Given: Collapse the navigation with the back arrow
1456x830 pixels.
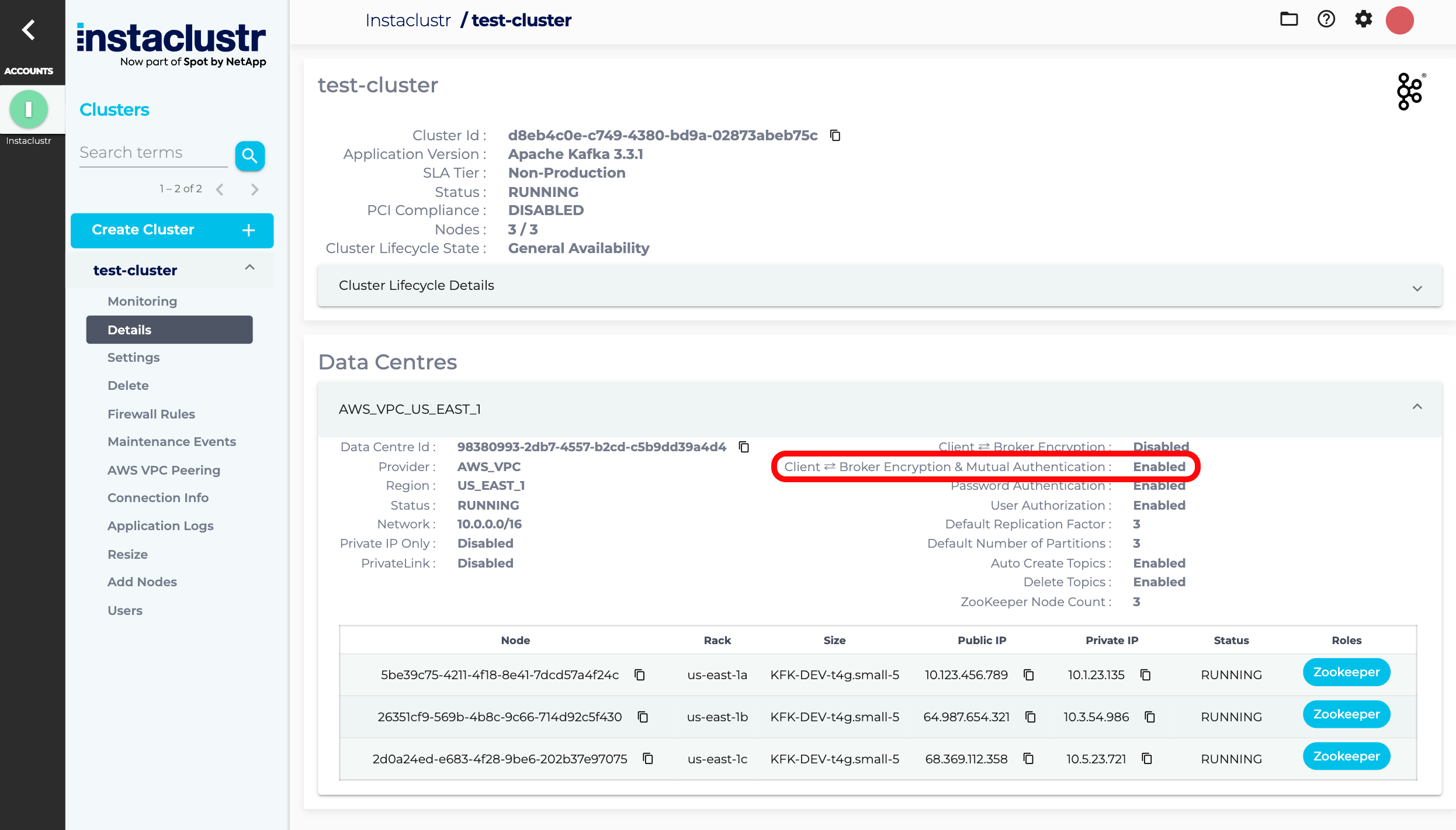Looking at the screenshot, I should coord(27,29).
